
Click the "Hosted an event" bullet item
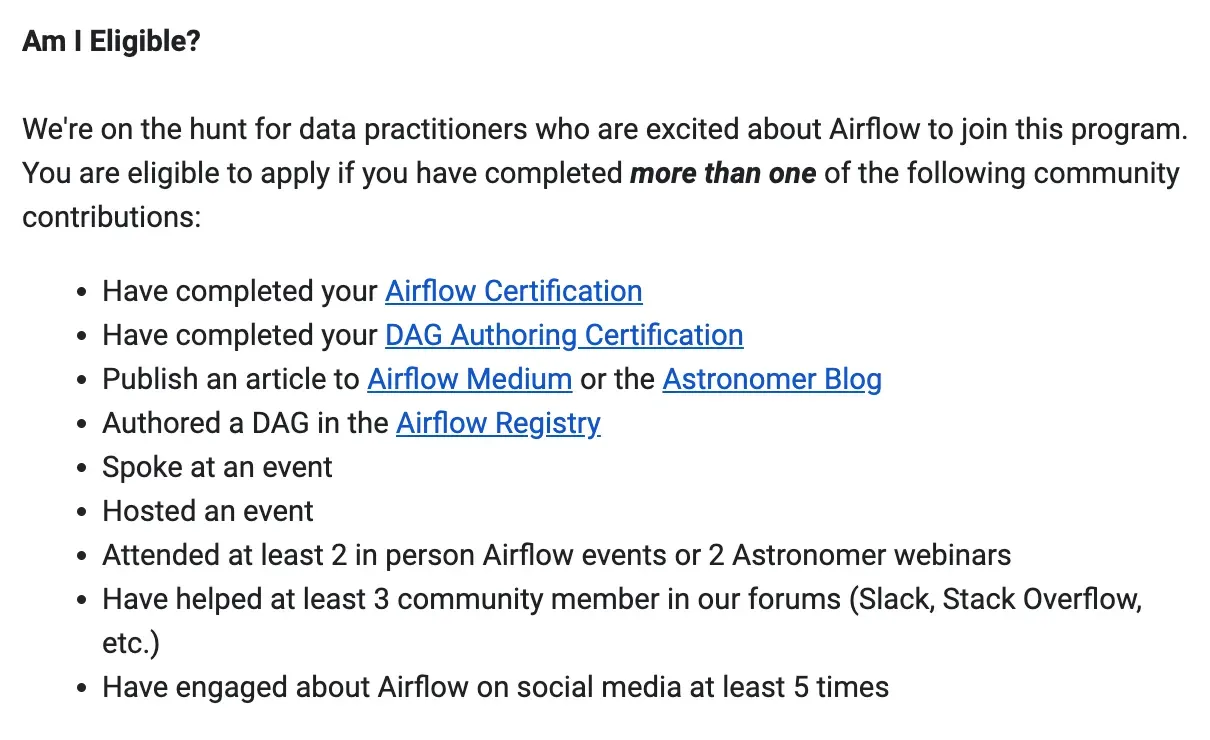pyautogui.click(x=208, y=511)
